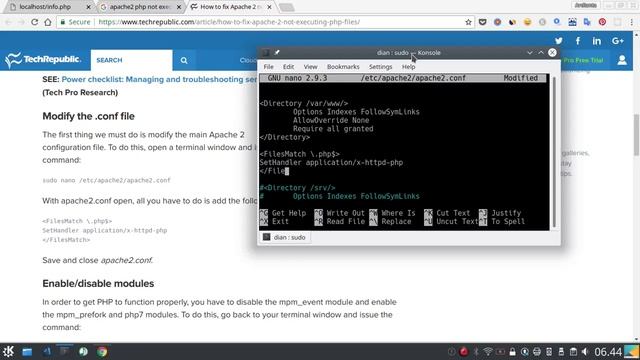The height and width of the screenshot is (360, 640).
Task: Open a new Chrome tab
Action: click(x=286, y=7)
